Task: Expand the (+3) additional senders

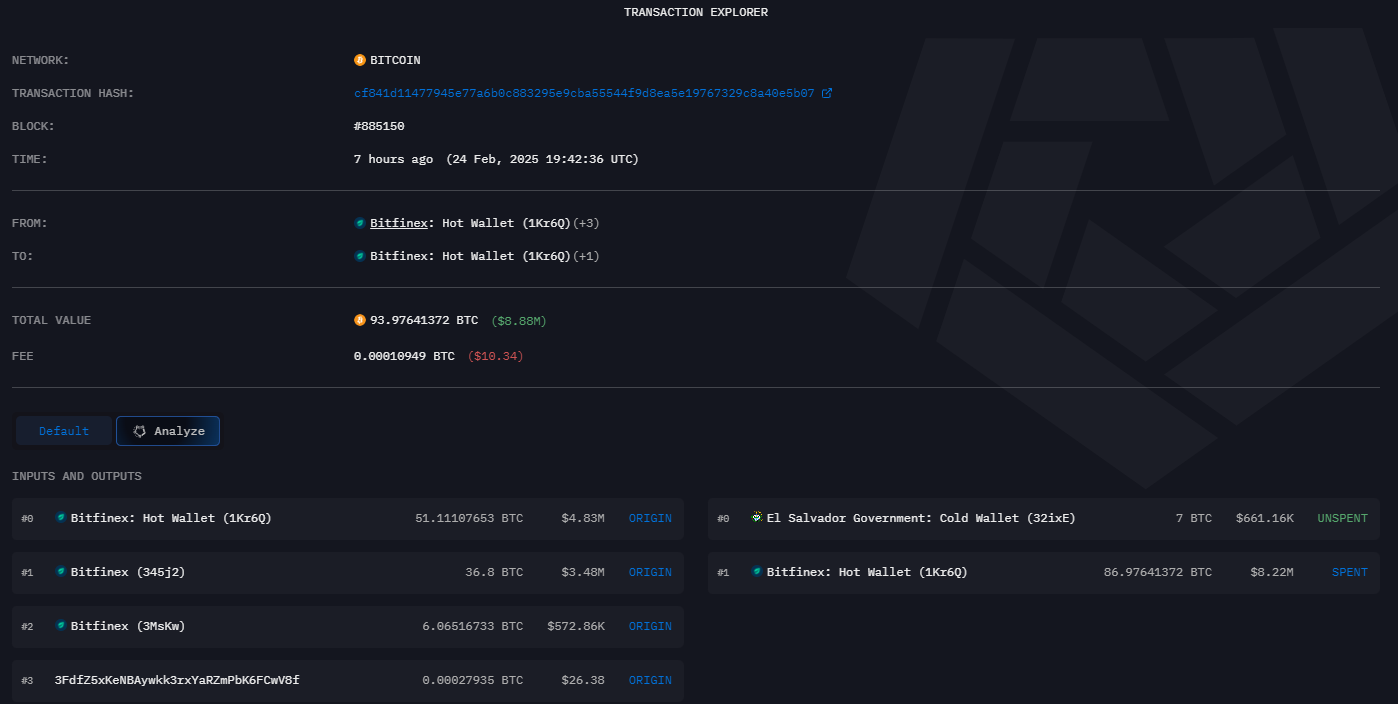Action: coord(586,223)
